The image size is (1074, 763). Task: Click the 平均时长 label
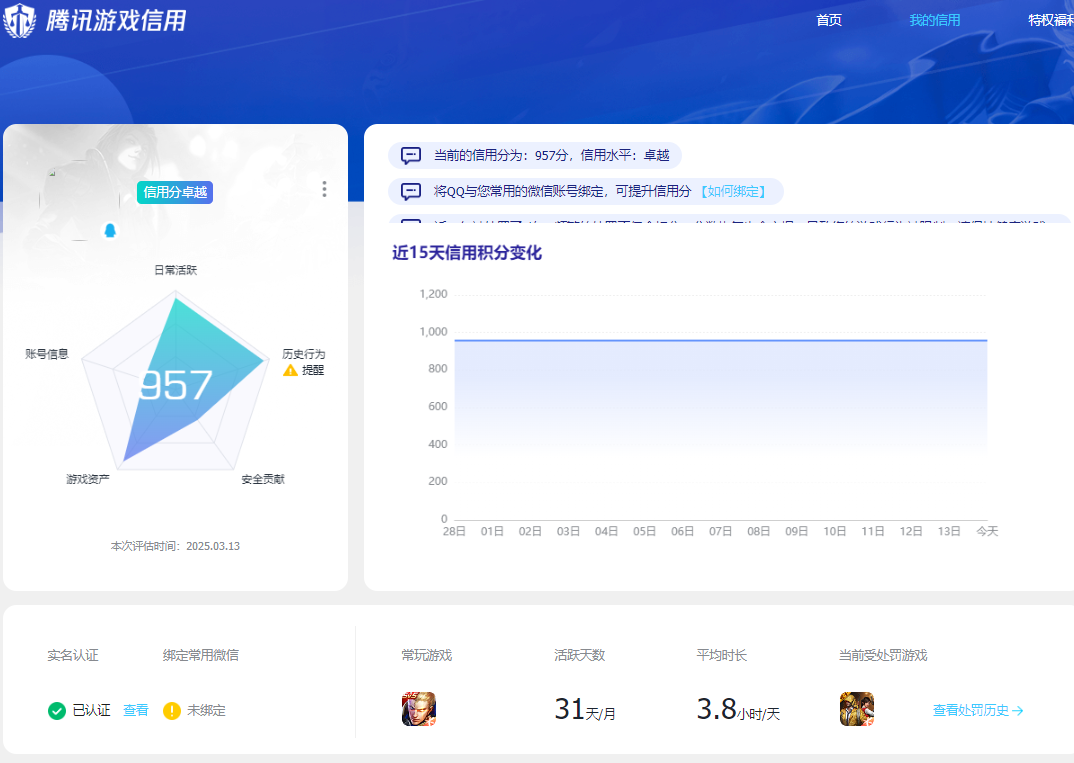click(721, 655)
